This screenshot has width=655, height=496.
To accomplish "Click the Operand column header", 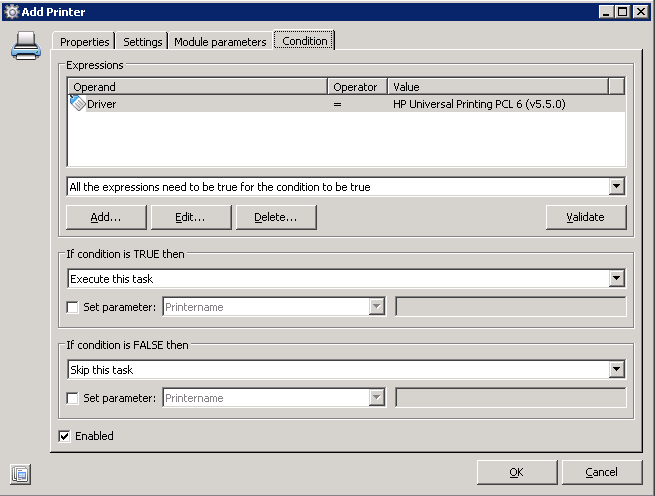I will [x=197, y=86].
